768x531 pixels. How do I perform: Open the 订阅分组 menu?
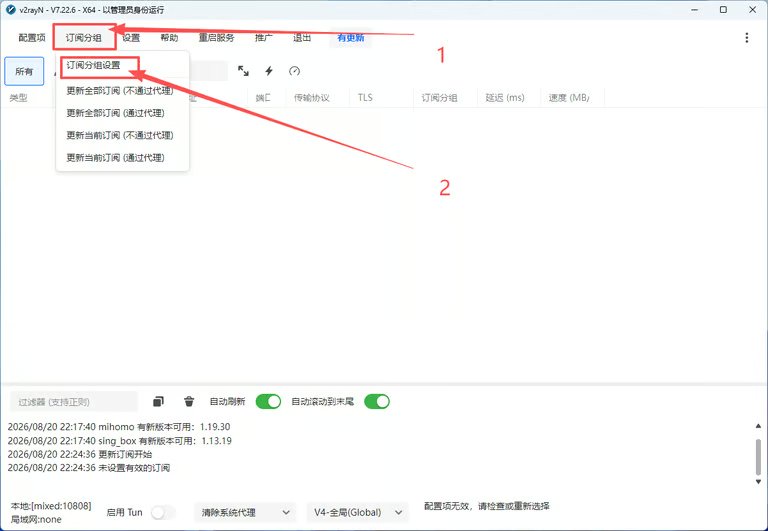tap(84, 38)
